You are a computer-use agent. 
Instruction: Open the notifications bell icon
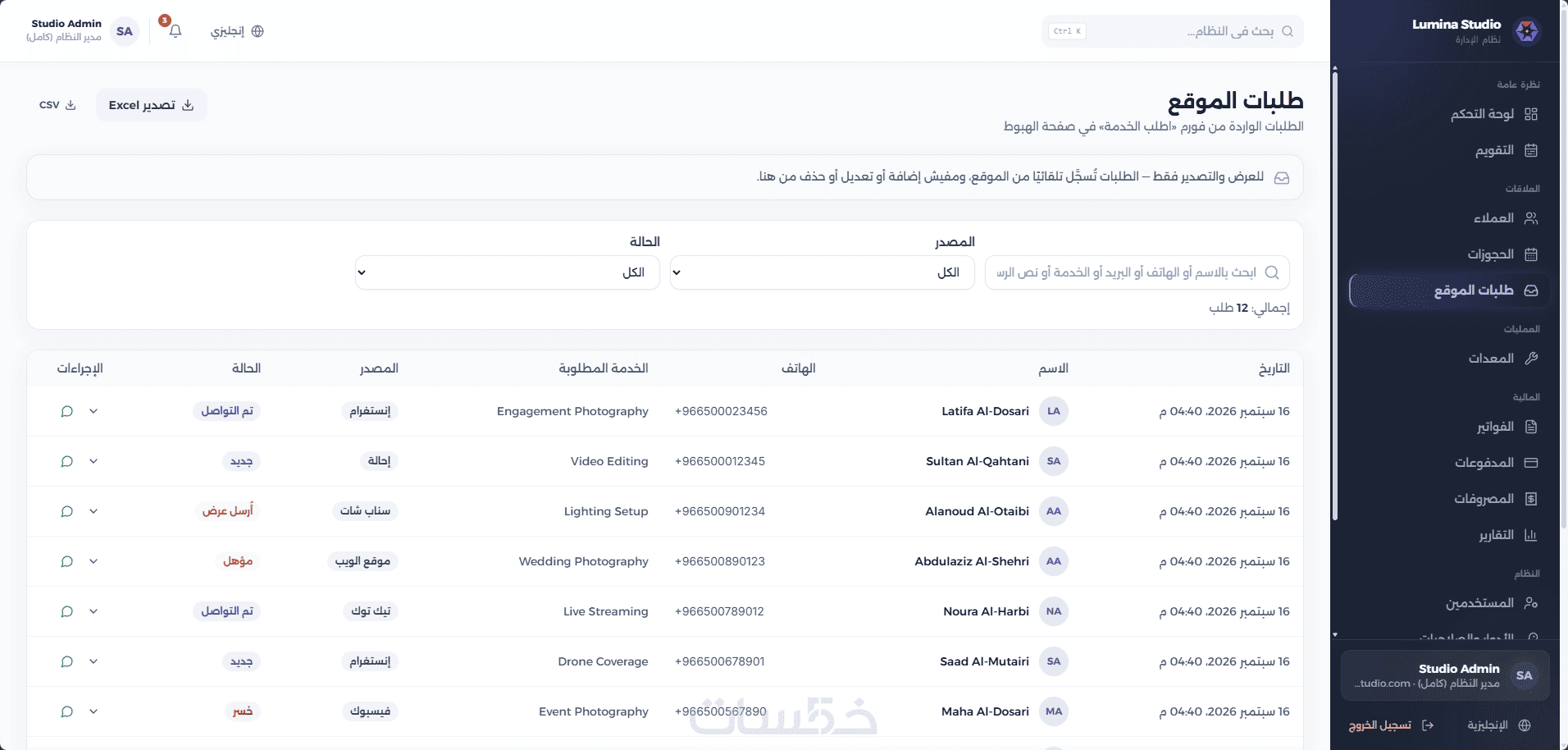click(175, 31)
